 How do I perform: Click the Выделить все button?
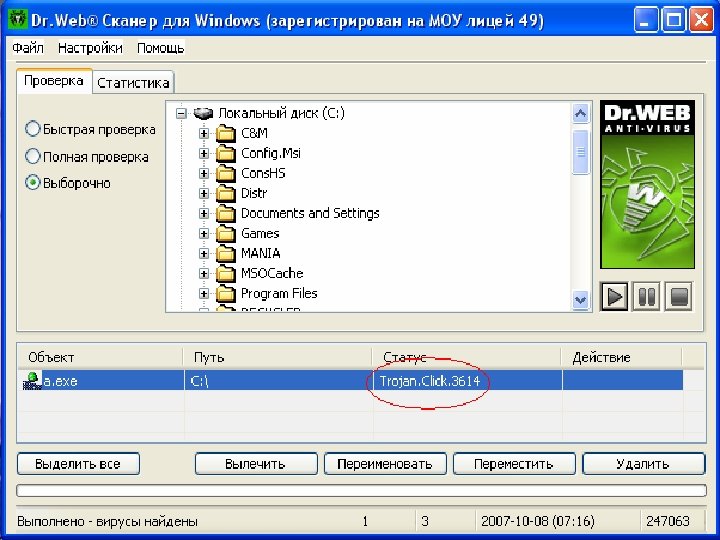[78, 464]
